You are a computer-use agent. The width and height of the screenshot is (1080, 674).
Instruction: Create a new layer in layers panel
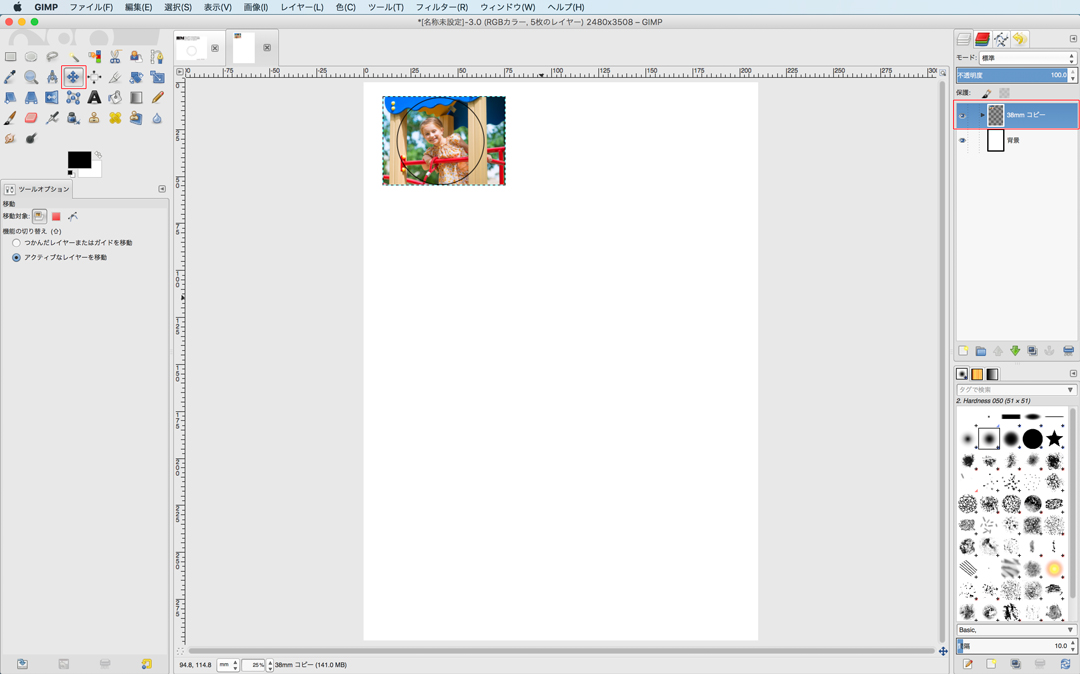(x=963, y=351)
